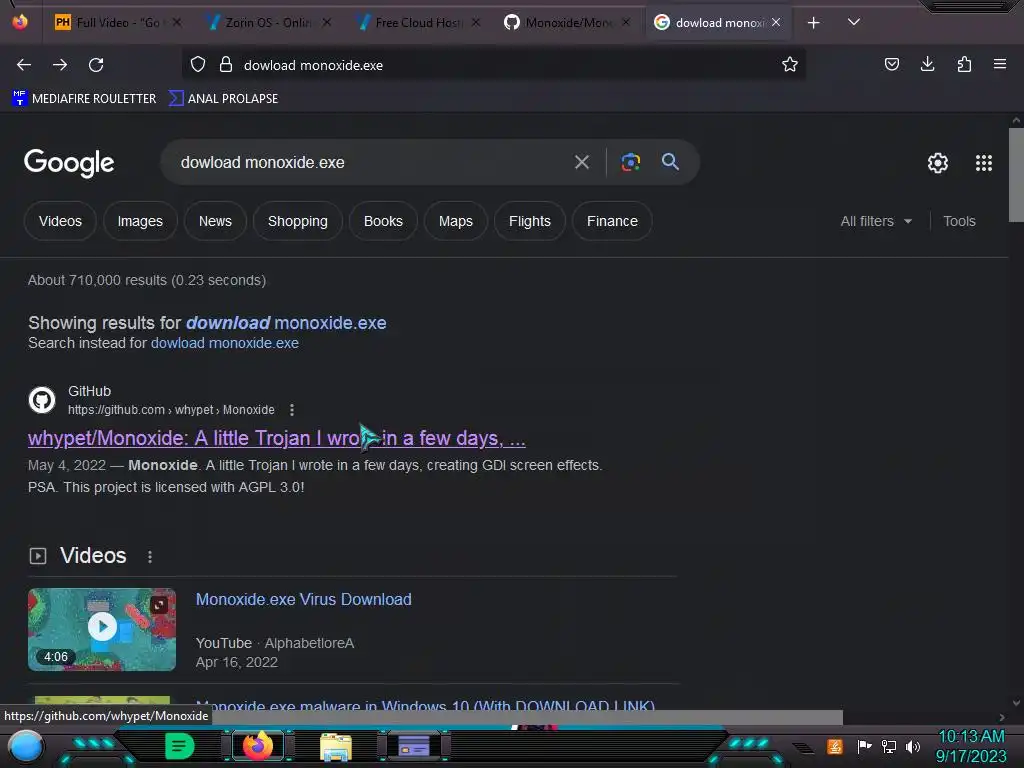Open the Firefox hamburger menu
The height and width of the screenshot is (768, 1024).
click(999, 64)
